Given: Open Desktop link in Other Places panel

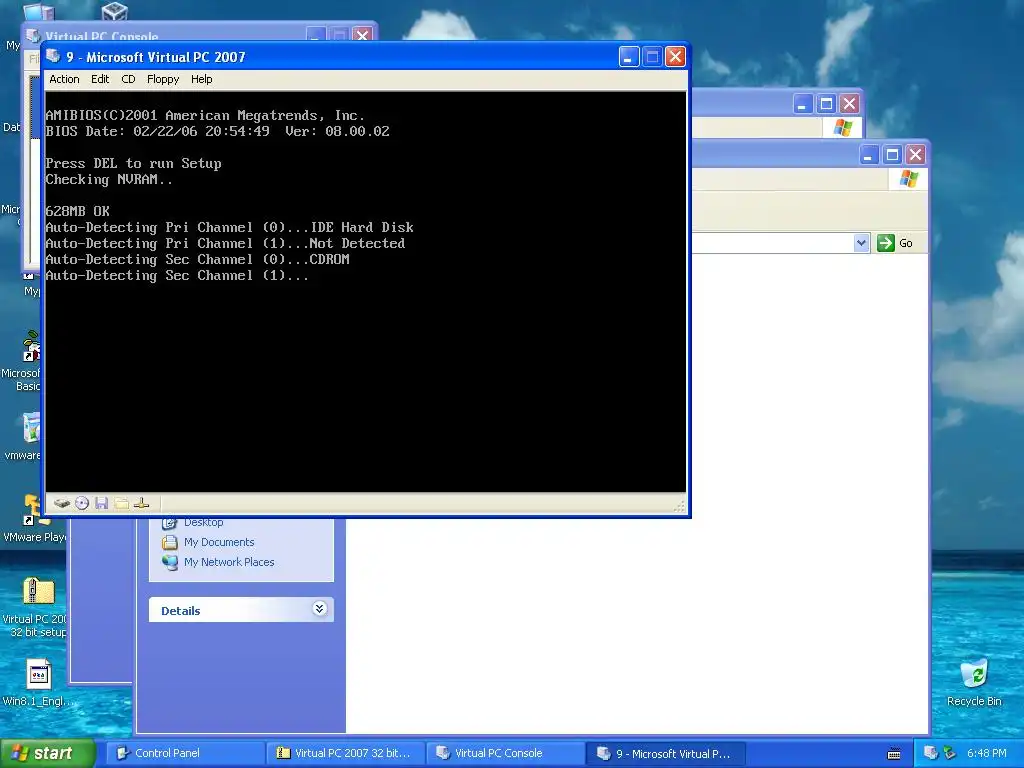Looking at the screenshot, I should tap(203, 522).
